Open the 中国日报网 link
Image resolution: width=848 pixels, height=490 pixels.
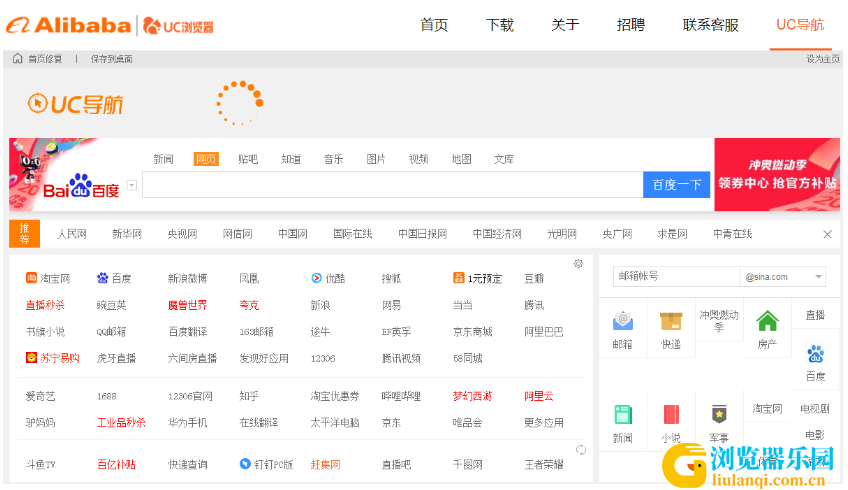point(422,234)
